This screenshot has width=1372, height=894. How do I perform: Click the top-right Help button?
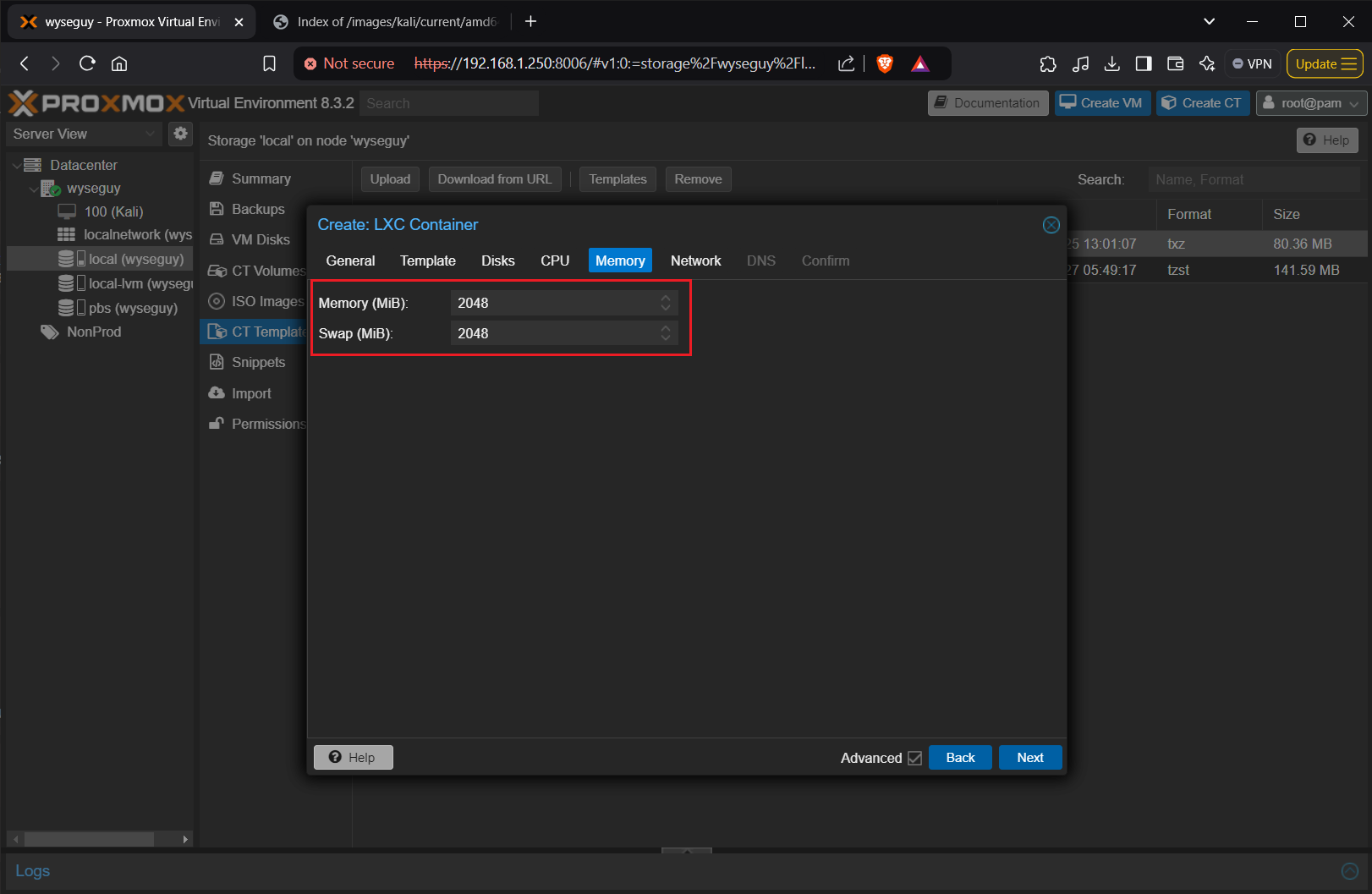[1327, 140]
